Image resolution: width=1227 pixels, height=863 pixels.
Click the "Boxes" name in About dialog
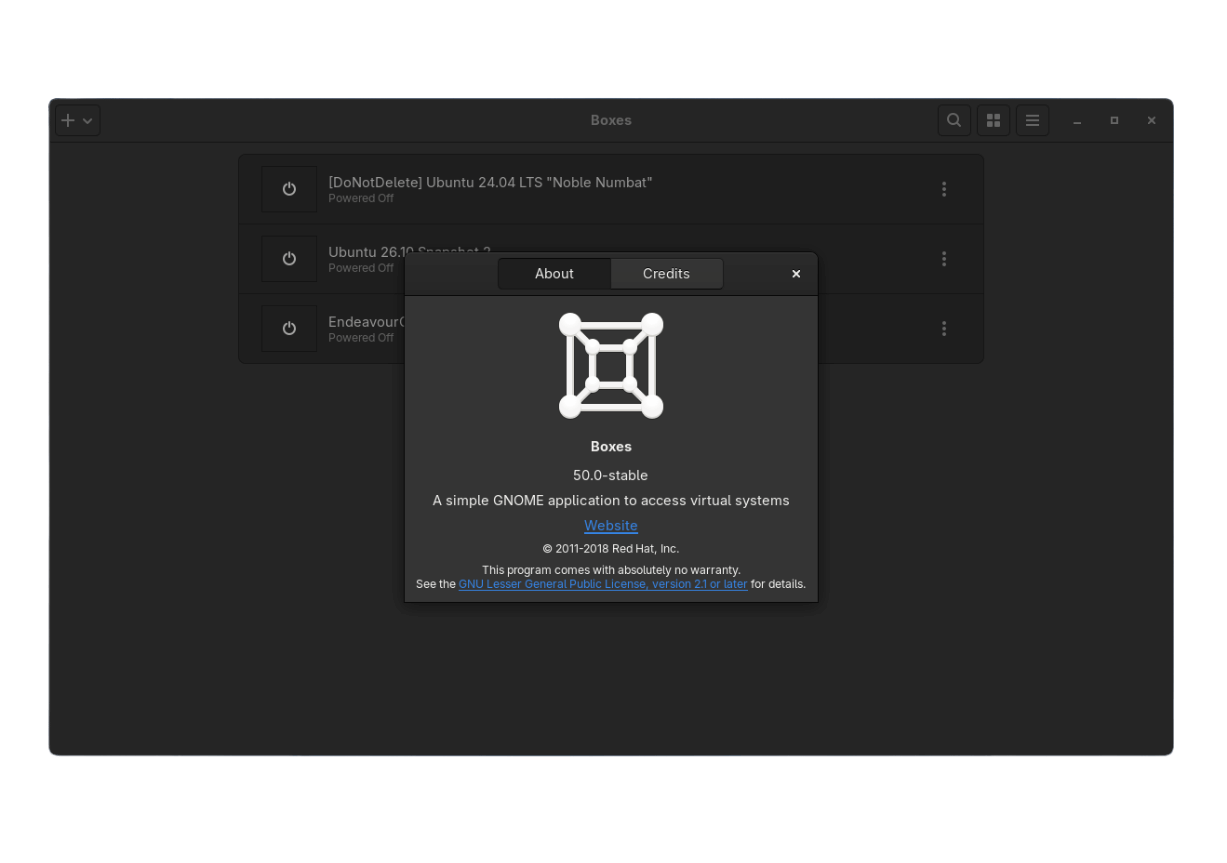611,447
